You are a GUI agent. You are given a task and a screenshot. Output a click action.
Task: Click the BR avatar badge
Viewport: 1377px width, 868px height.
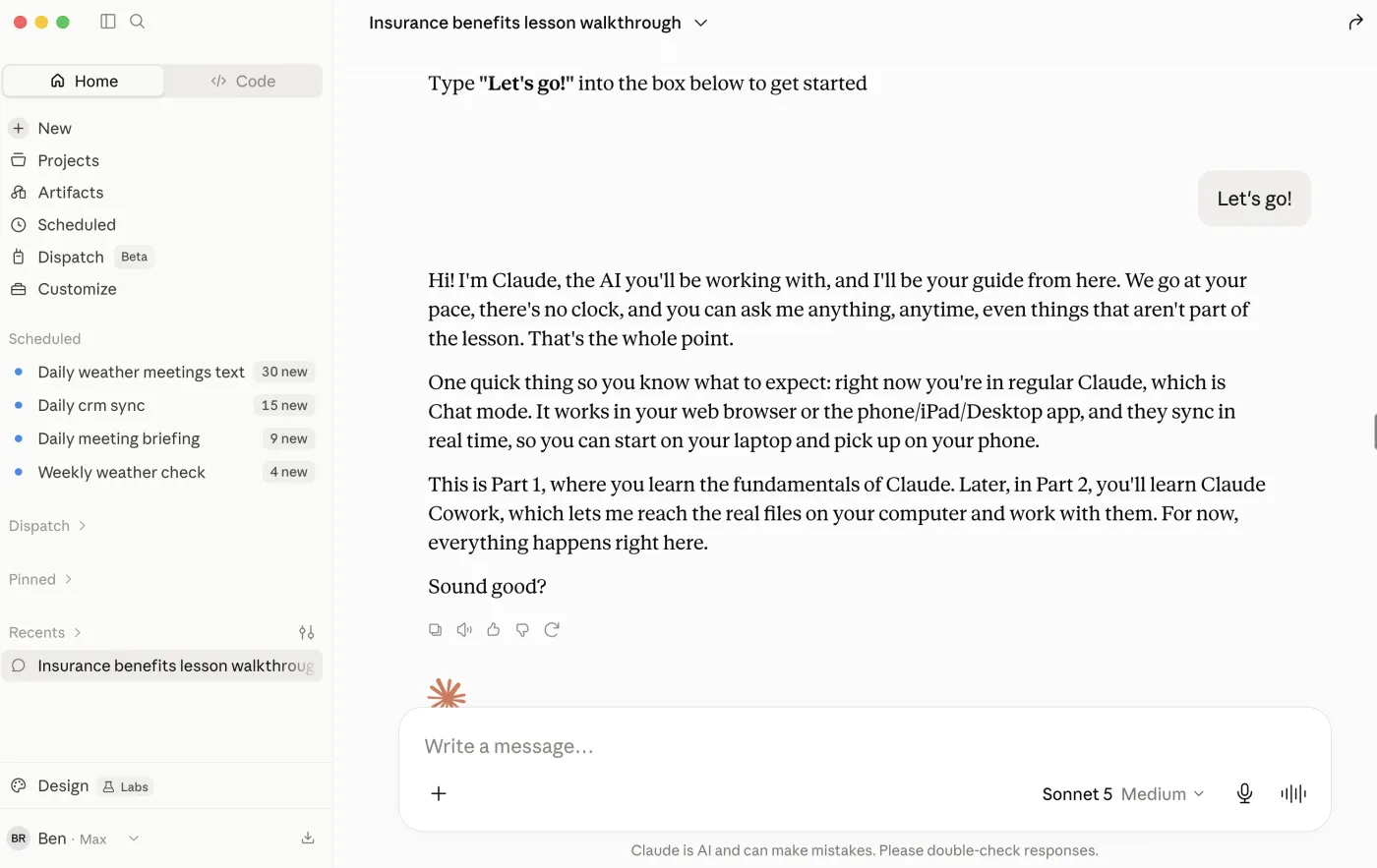click(19, 839)
